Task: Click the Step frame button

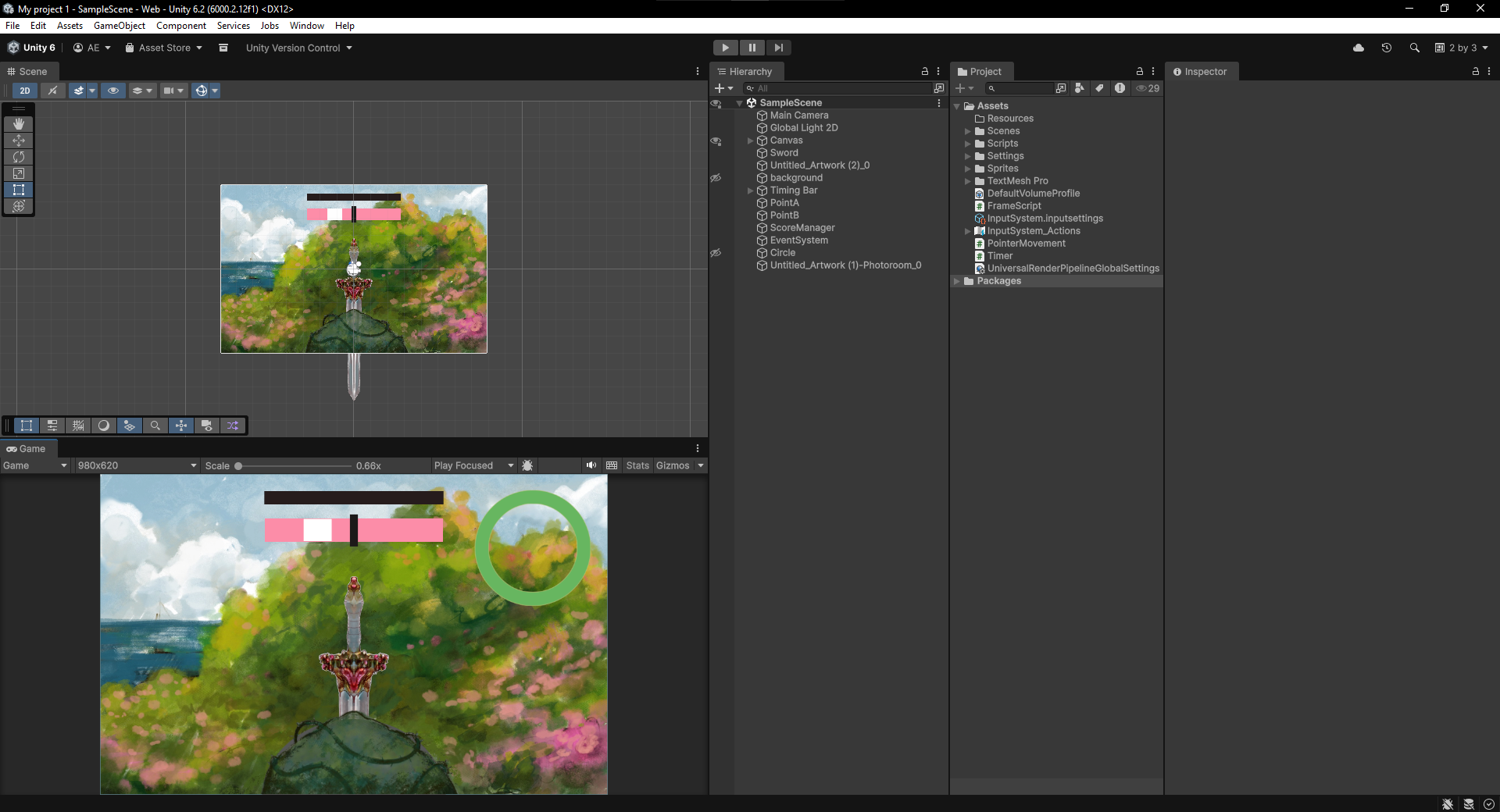Action: pyautogui.click(x=779, y=48)
